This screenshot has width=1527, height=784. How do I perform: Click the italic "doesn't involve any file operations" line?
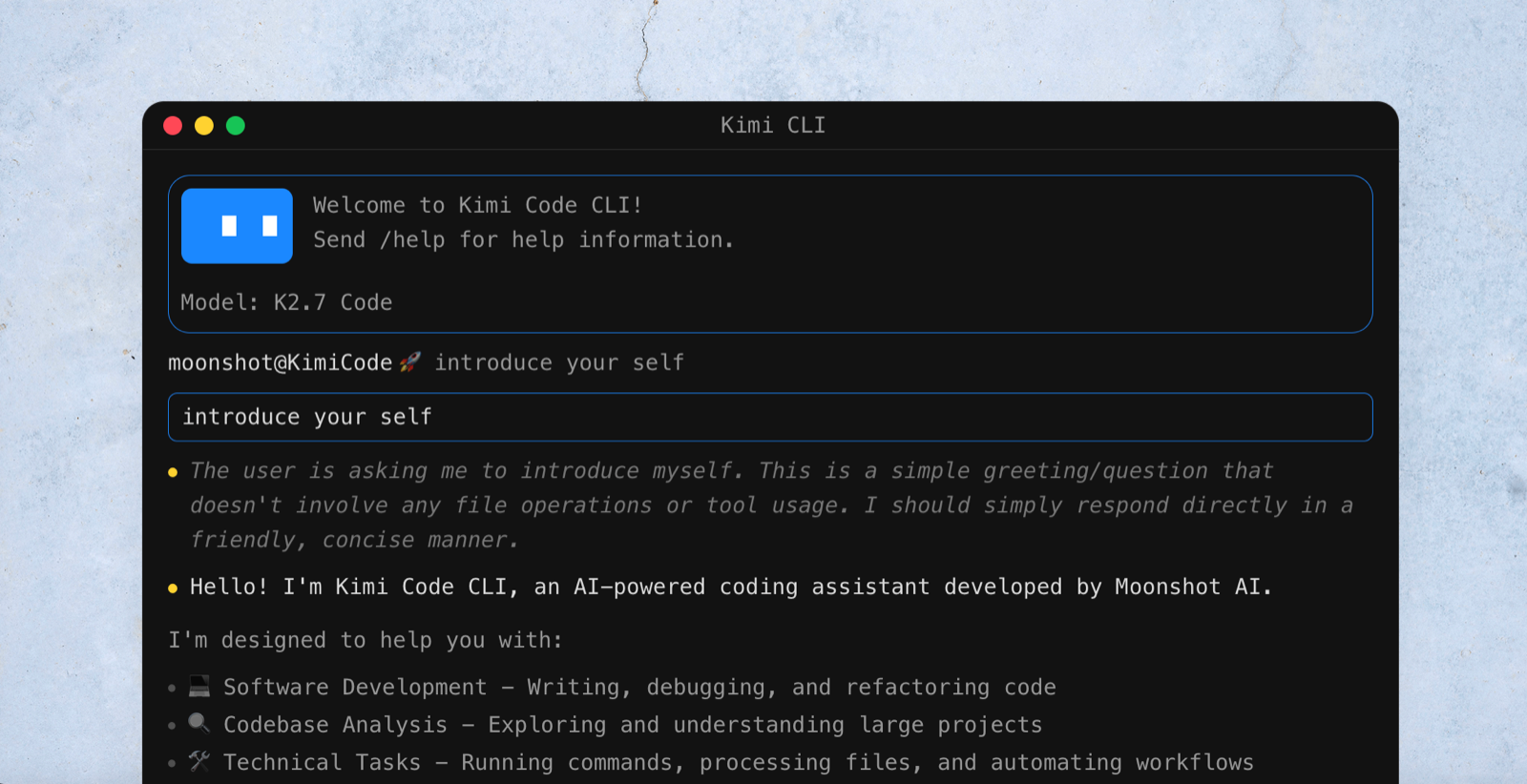771,505
